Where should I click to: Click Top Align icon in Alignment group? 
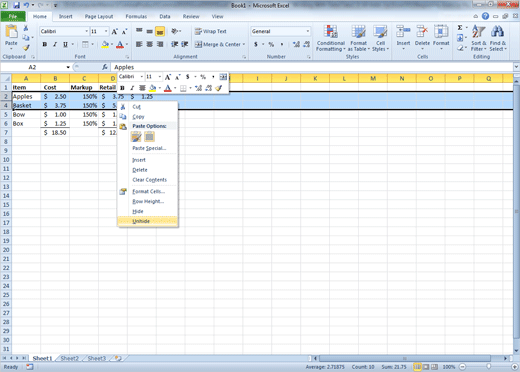coord(139,31)
